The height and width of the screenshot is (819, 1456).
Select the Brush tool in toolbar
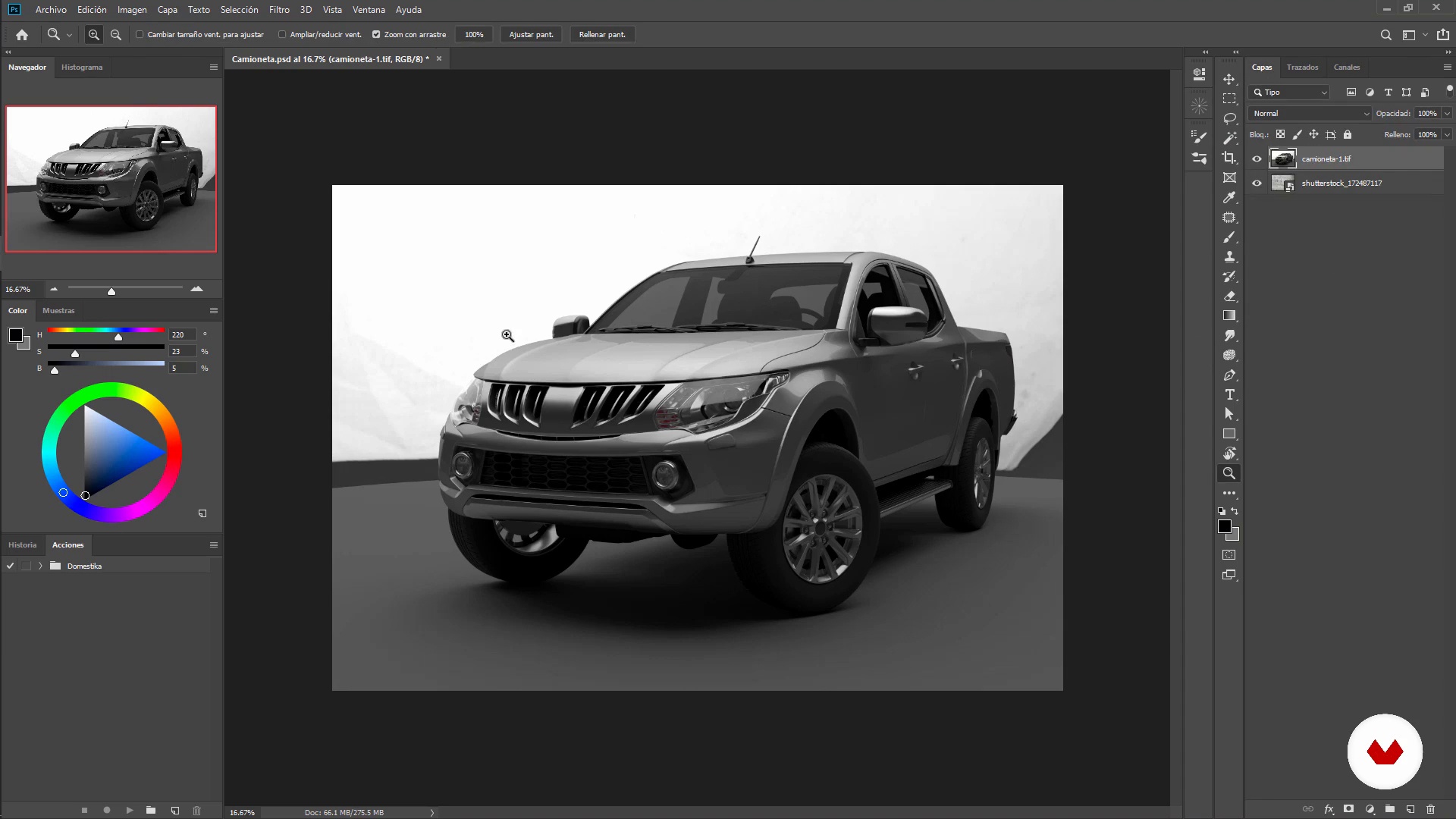click(1229, 237)
